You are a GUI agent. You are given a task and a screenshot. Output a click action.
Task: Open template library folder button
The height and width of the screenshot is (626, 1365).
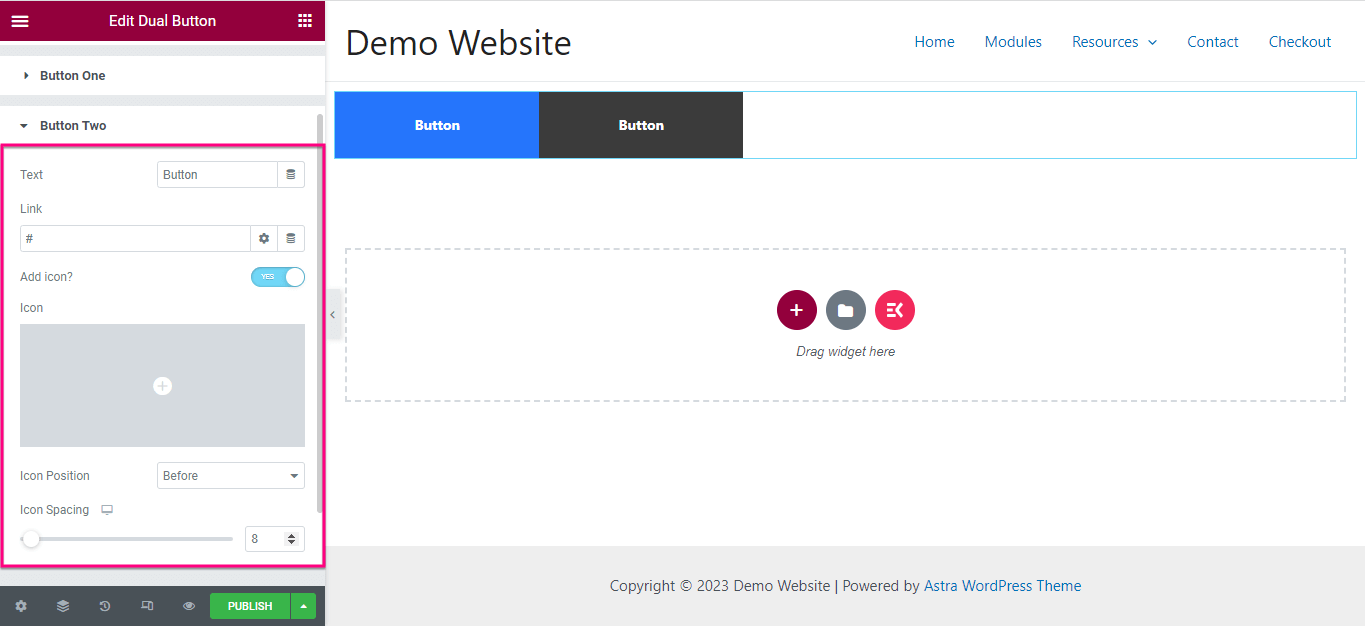846,310
